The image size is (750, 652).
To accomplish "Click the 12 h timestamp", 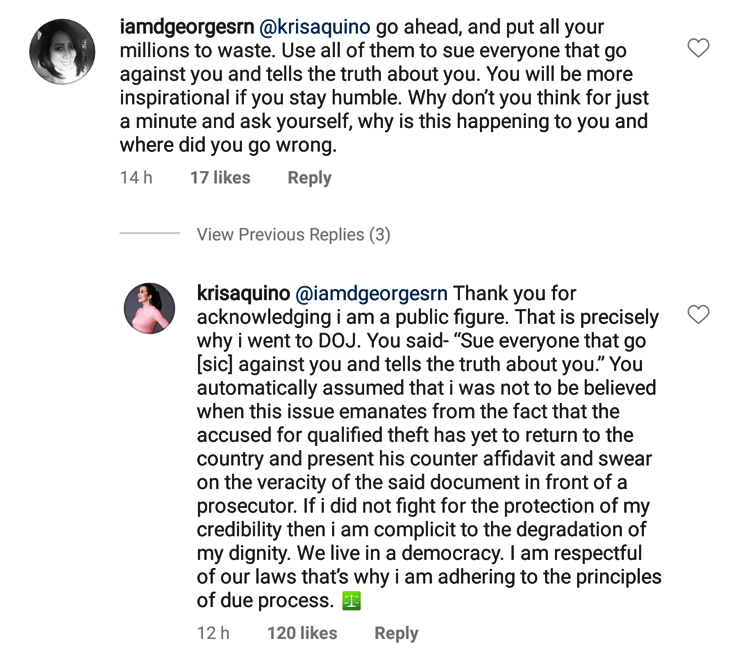I will point(212,633).
